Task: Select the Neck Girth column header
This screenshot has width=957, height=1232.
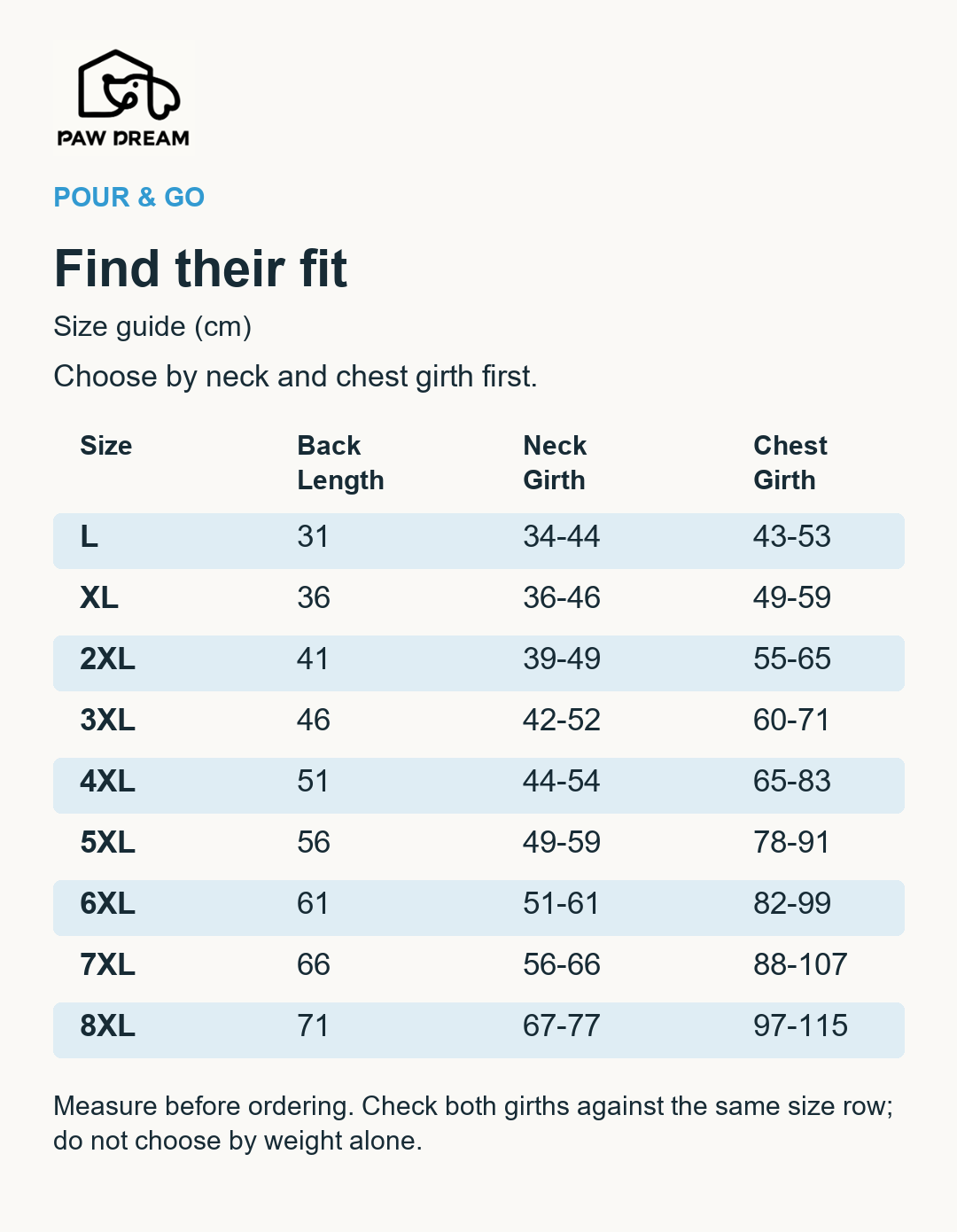Action: [555, 463]
